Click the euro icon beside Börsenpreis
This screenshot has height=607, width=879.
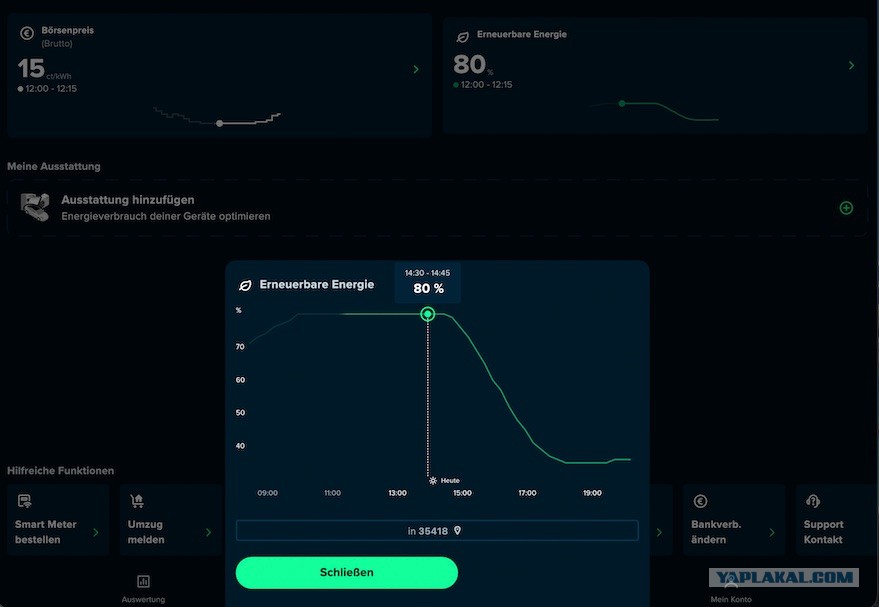pos(27,33)
